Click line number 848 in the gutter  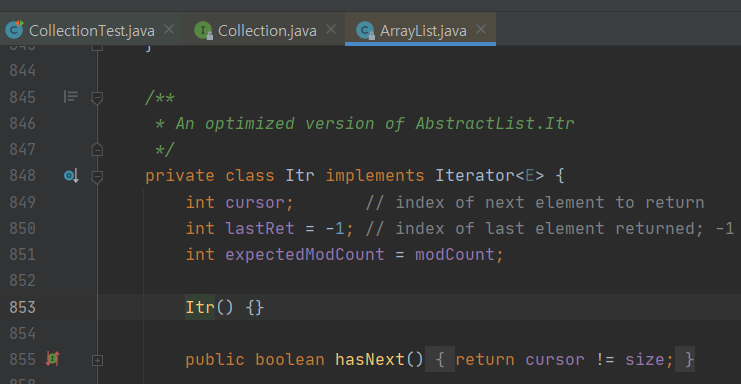click(22, 176)
